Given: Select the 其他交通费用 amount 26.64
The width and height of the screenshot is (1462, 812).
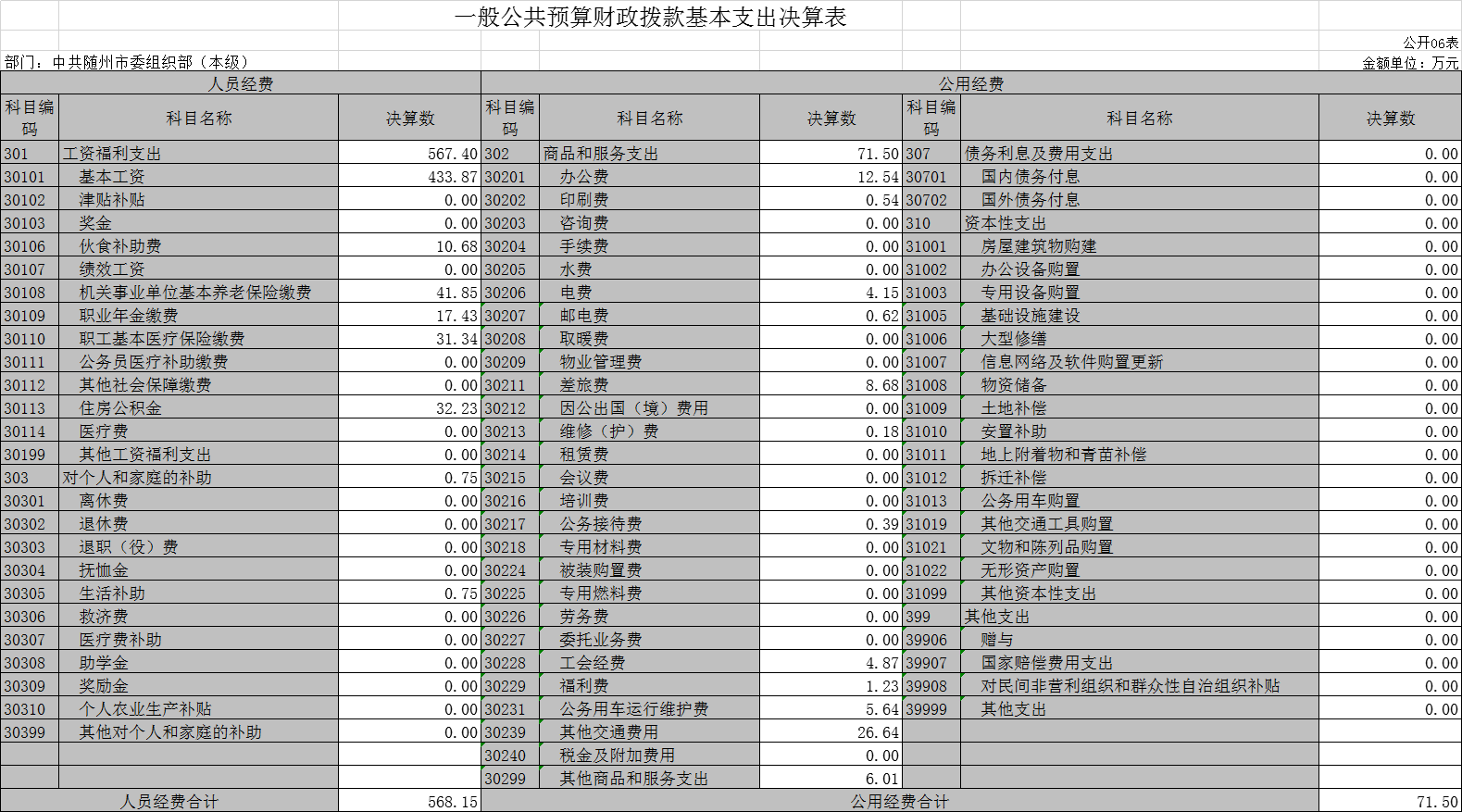Looking at the screenshot, I should [x=831, y=732].
